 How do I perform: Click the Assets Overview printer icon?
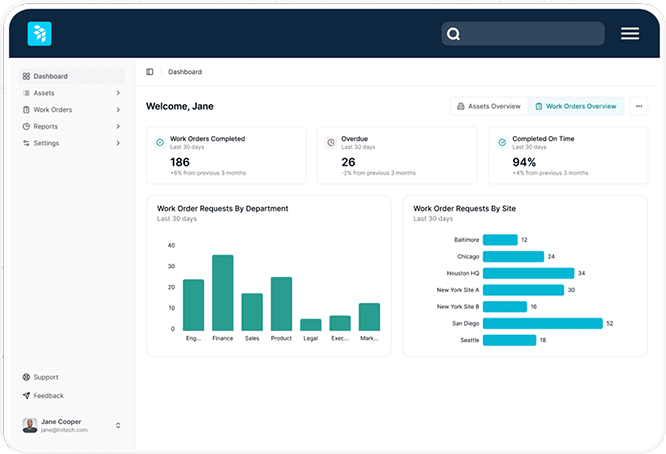pos(460,106)
